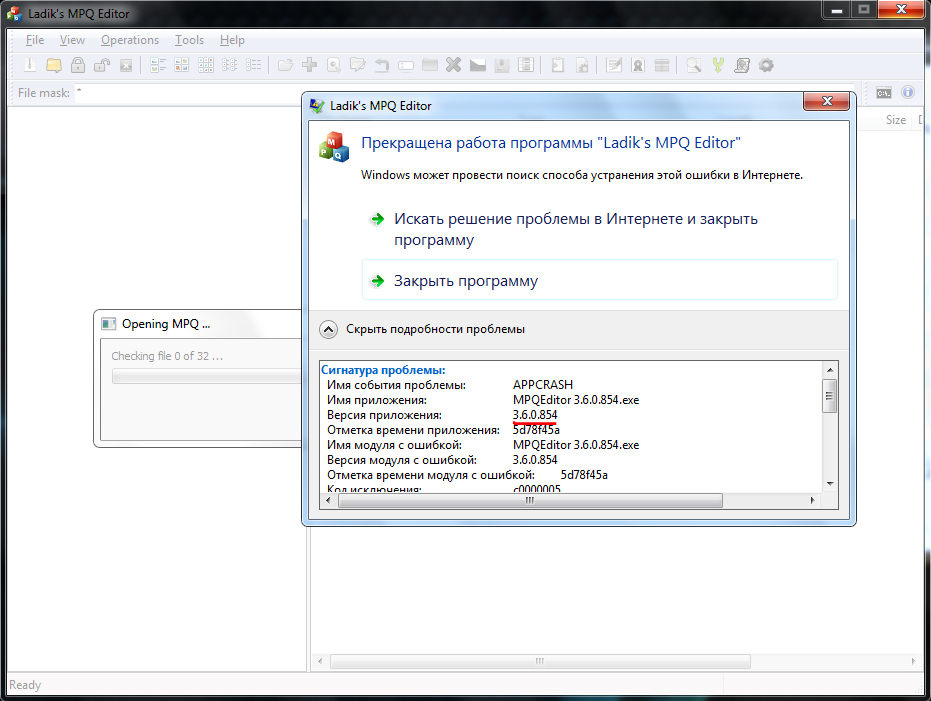
Task: Open the Operations menu
Action: tap(130, 40)
